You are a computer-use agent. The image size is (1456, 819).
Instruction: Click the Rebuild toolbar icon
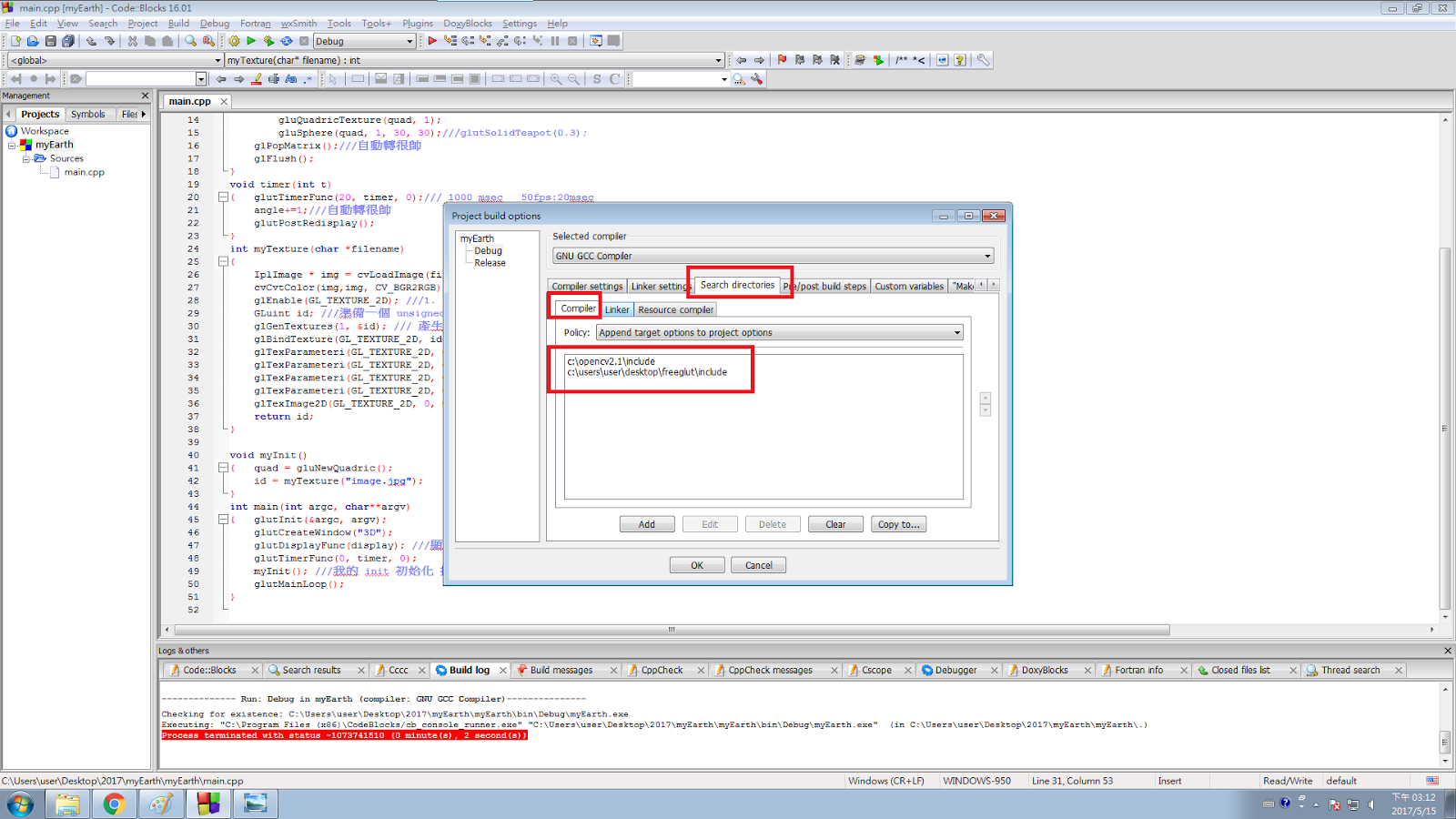click(x=287, y=41)
